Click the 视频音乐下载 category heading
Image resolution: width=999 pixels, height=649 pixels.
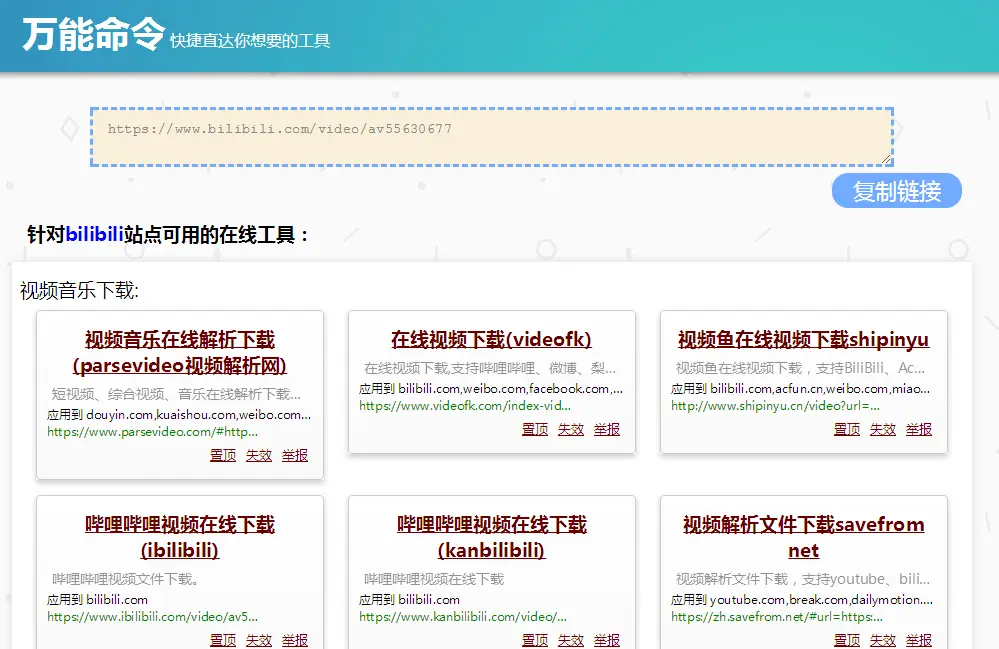coord(80,290)
